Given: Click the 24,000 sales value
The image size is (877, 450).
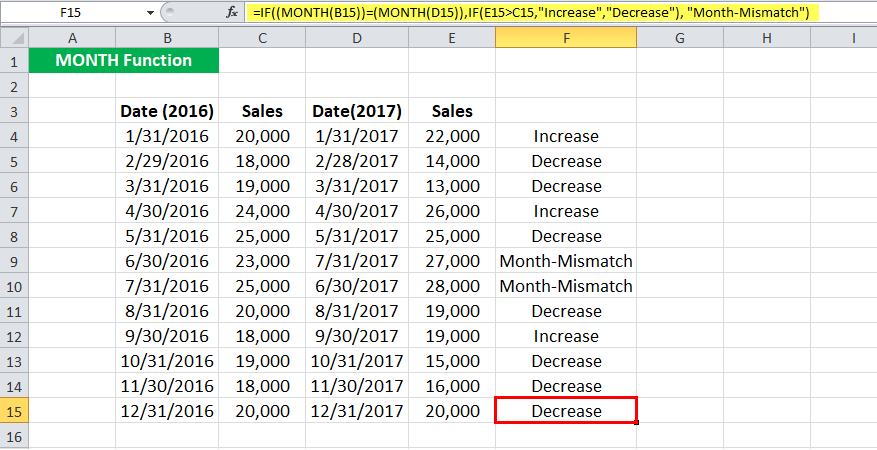Looking at the screenshot, I should 262,211.
